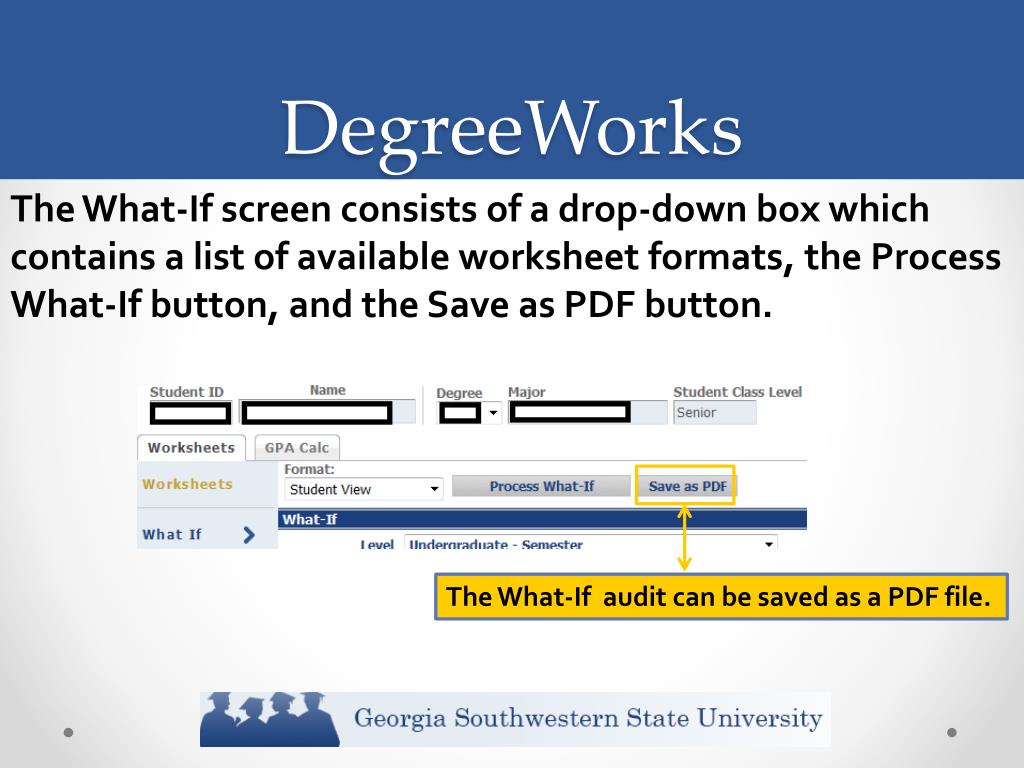Viewport: 1024px width, 768px height.
Task: Click the Georgia Southwestern State University logo
Action: click(515, 719)
